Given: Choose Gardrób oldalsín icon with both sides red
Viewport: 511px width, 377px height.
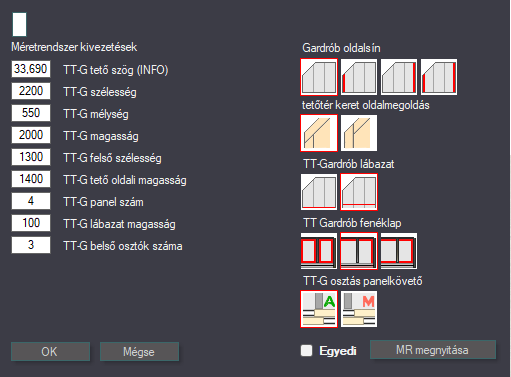Looking at the screenshot, I should coord(439,77).
